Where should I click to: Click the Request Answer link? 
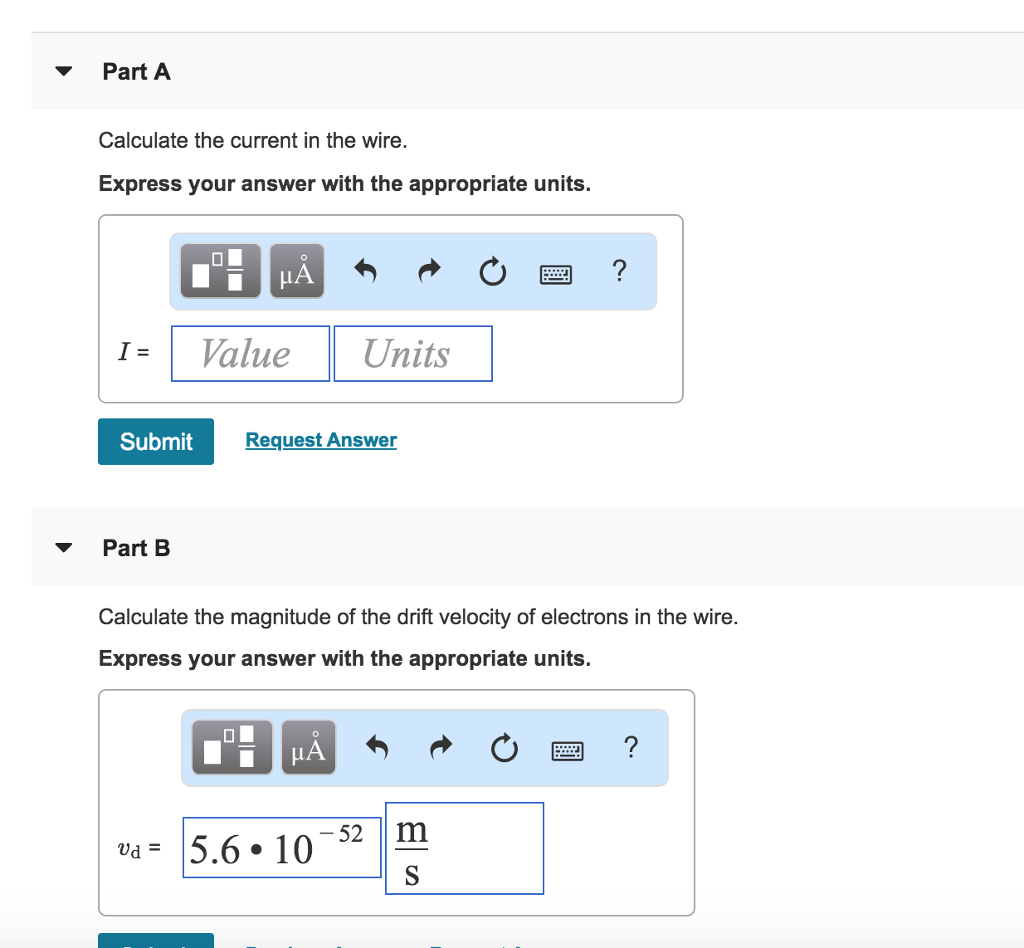click(321, 440)
